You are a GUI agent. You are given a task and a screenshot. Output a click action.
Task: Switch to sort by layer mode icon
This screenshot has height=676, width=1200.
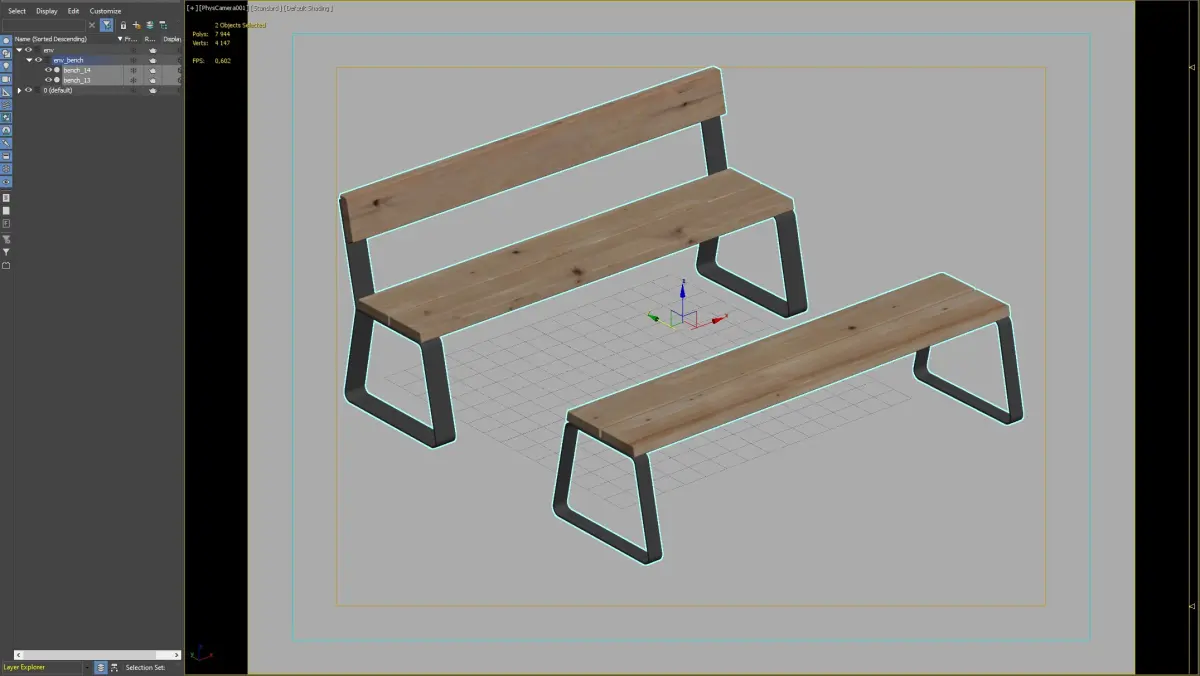[100, 667]
